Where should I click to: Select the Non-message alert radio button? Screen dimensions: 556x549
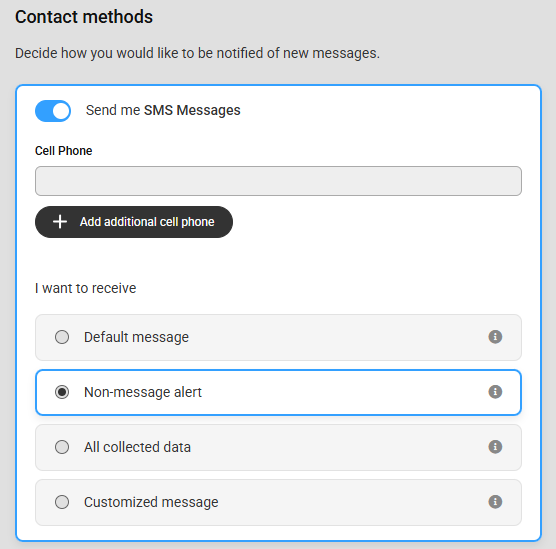click(62, 392)
